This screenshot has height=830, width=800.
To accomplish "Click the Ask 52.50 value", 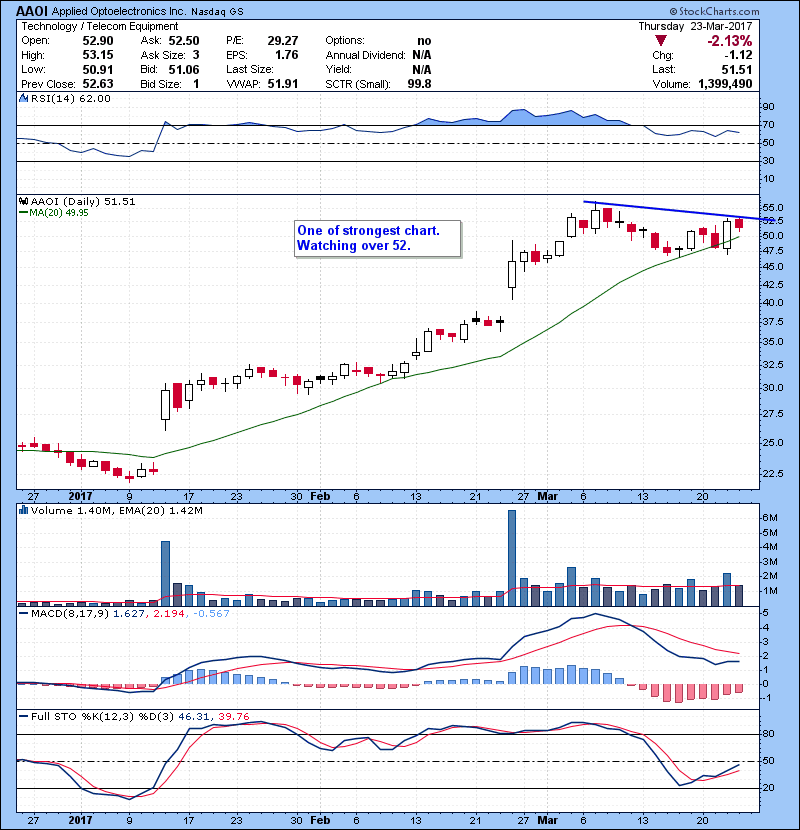I will pyautogui.click(x=184, y=41).
